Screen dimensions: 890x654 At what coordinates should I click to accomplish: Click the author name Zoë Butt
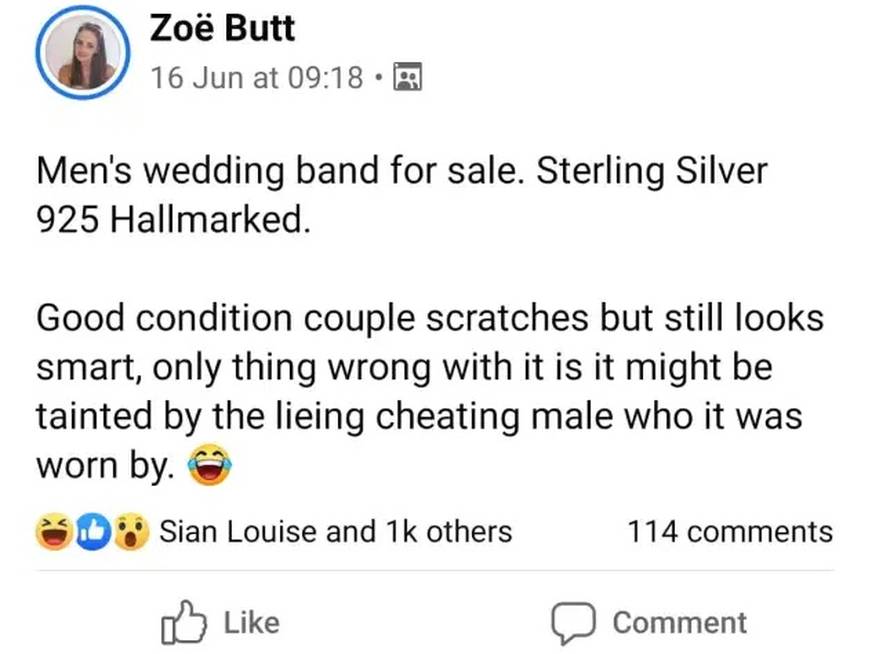click(222, 28)
